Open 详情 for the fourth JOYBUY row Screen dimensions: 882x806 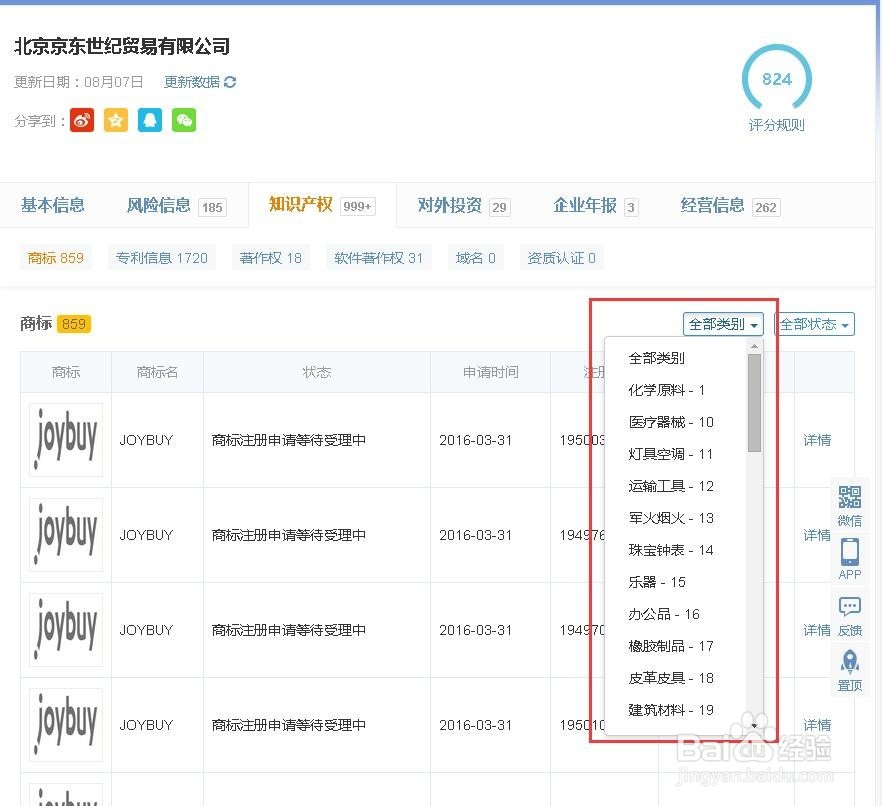(x=817, y=725)
